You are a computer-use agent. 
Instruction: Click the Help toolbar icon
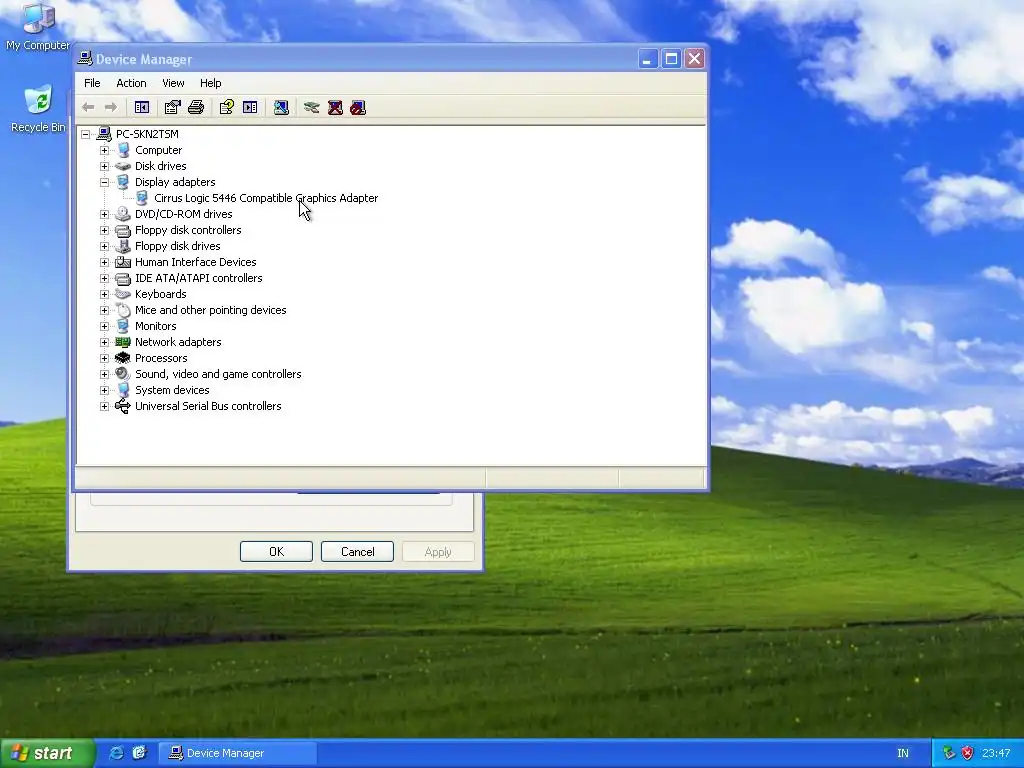227,107
